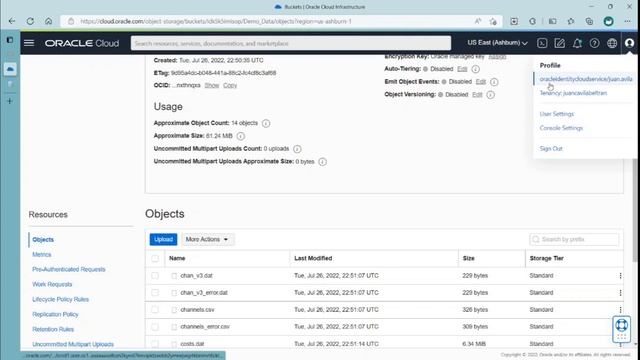Open Pre-Authenticated Requests resource
The image size is (640, 360).
point(69,269)
